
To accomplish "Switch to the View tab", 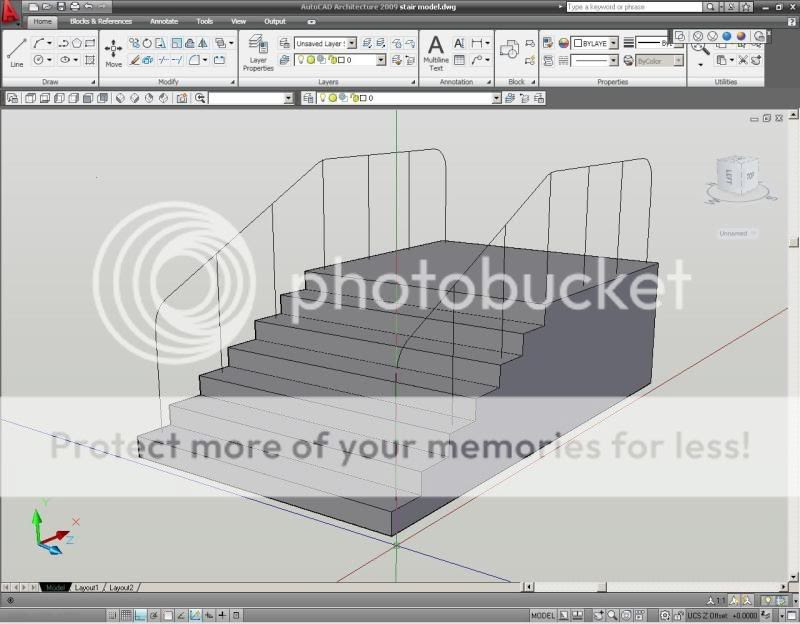I will pos(238,21).
